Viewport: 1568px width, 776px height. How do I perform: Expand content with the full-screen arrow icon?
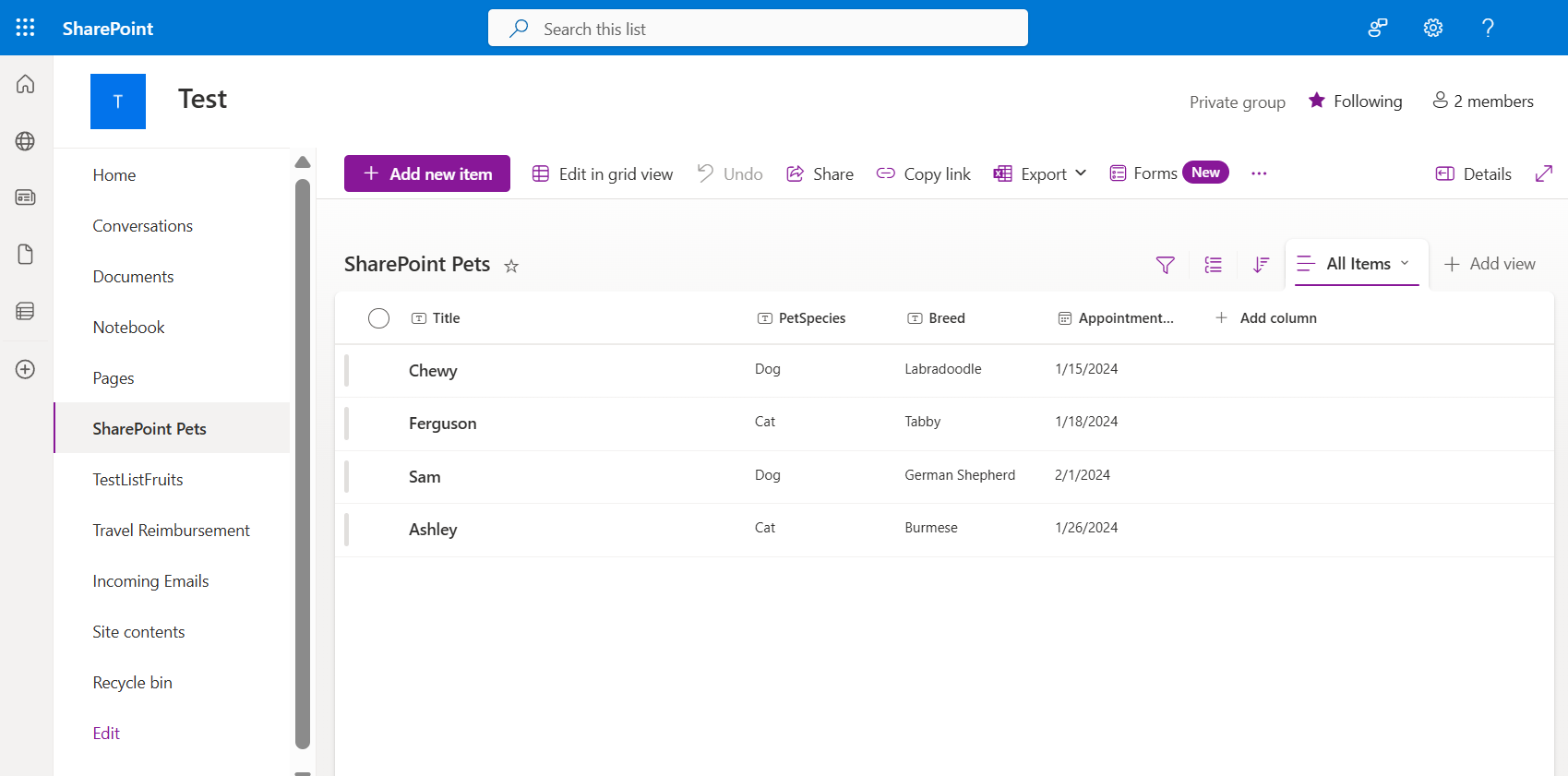pyautogui.click(x=1543, y=173)
